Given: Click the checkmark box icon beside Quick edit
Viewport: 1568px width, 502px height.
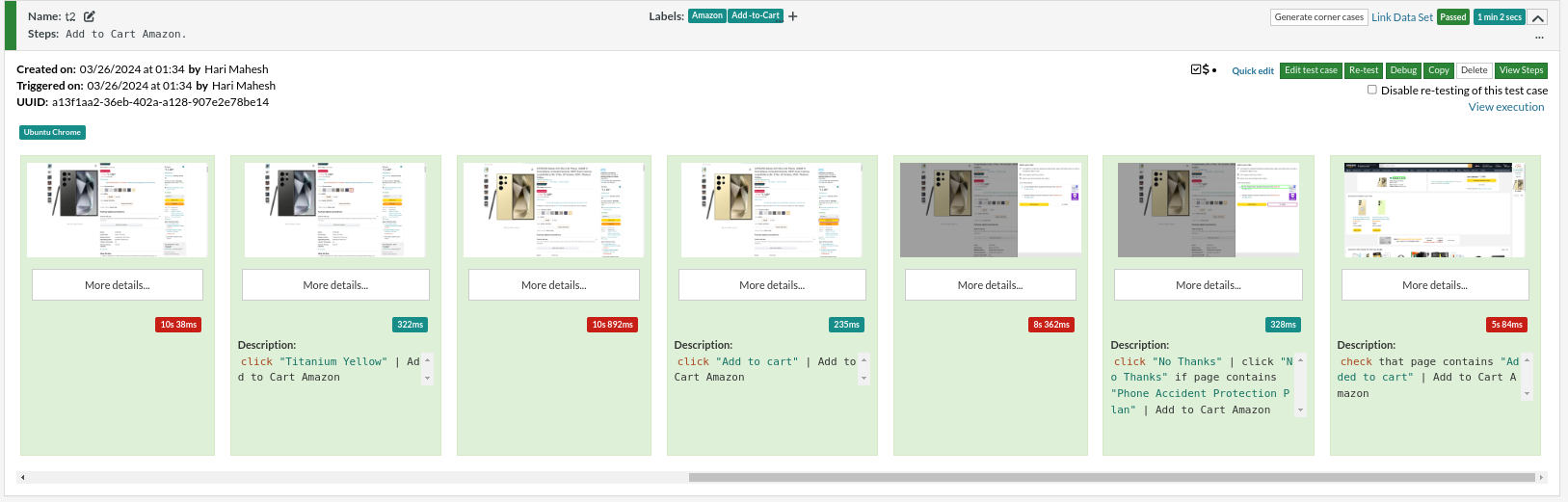Looking at the screenshot, I should coord(1196,69).
